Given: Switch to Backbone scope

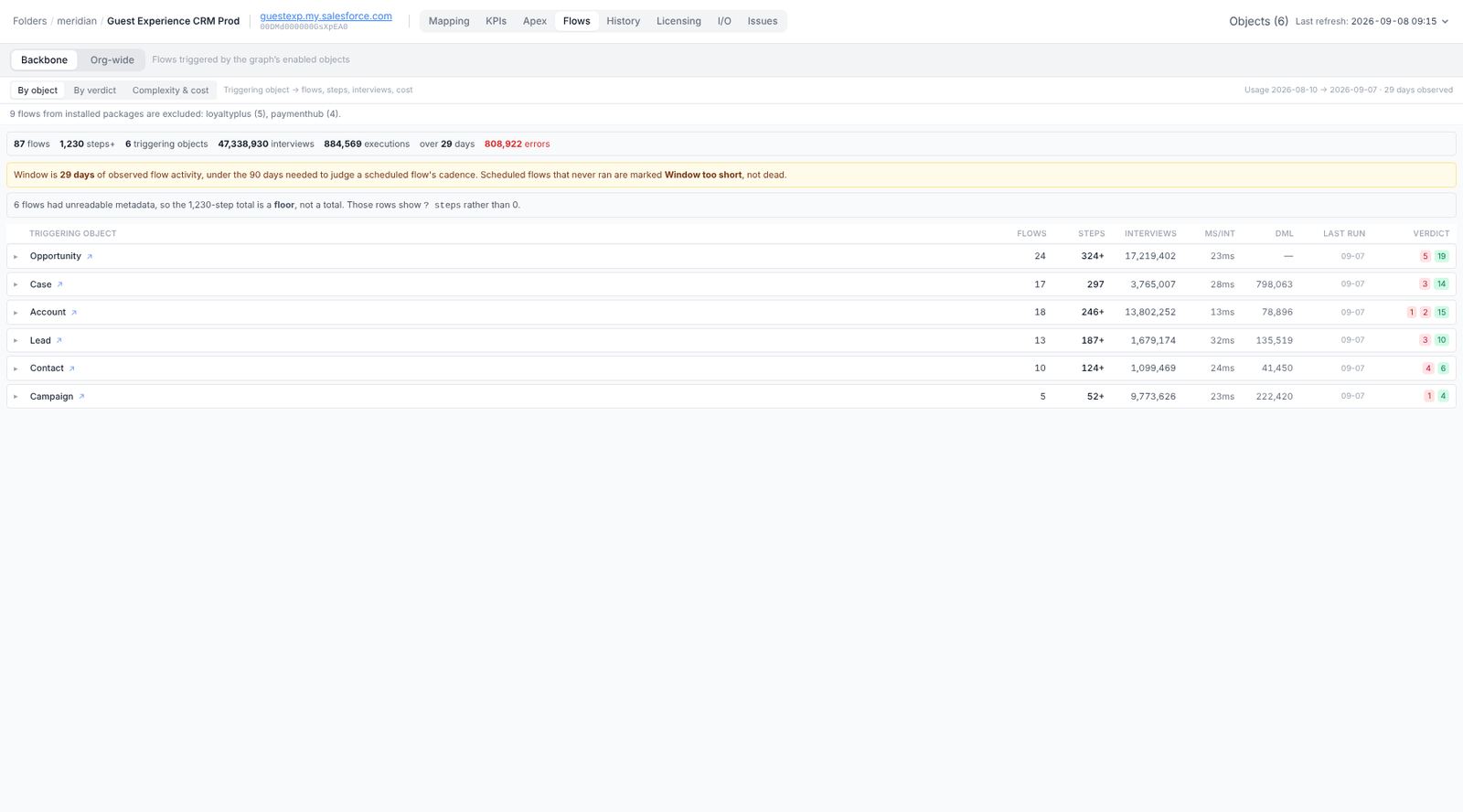Looking at the screenshot, I should pyautogui.click(x=44, y=60).
